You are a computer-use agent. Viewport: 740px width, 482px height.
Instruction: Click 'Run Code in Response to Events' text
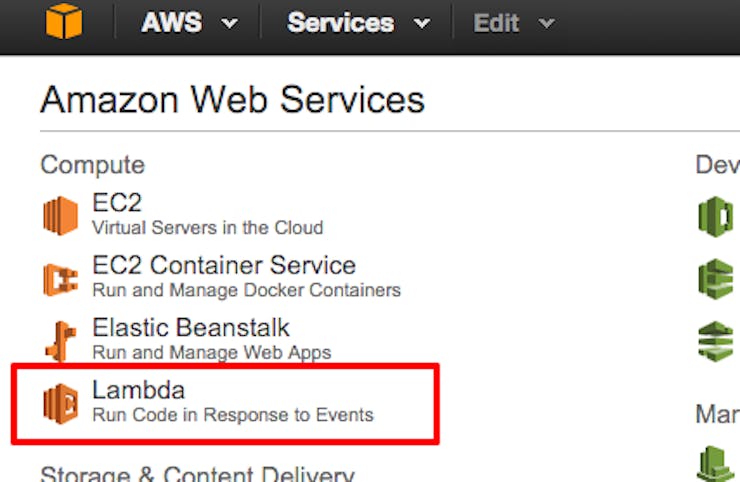[x=233, y=415]
